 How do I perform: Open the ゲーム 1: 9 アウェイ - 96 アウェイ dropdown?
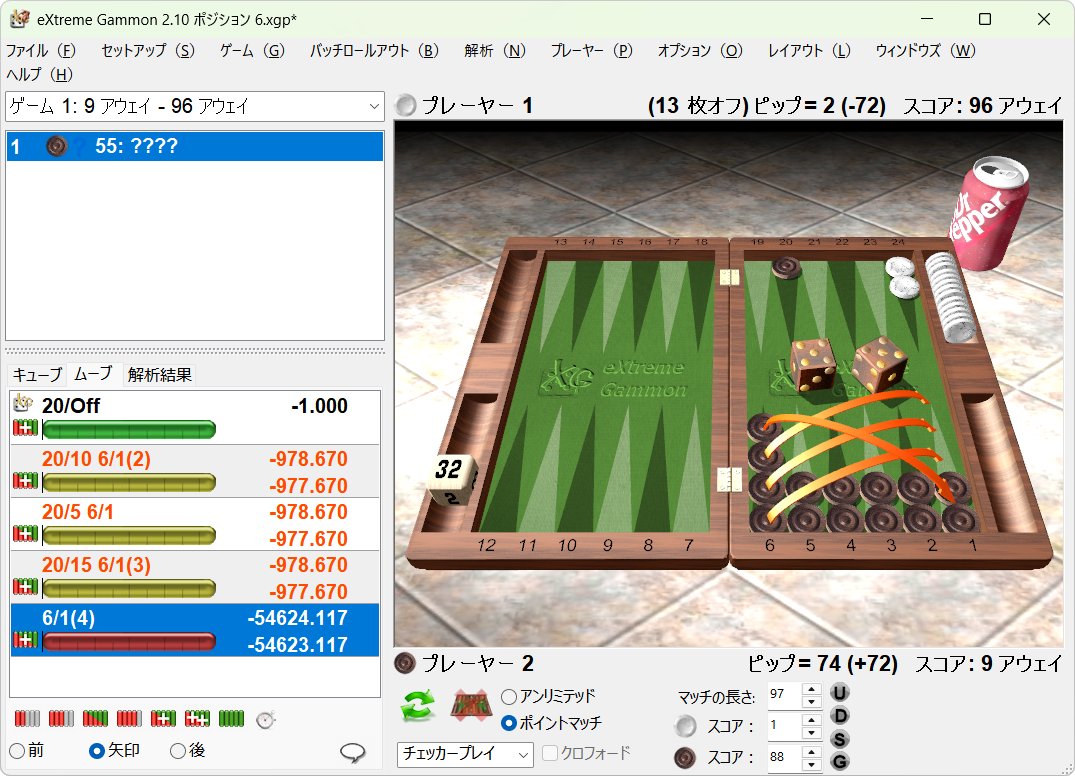tap(195, 106)
